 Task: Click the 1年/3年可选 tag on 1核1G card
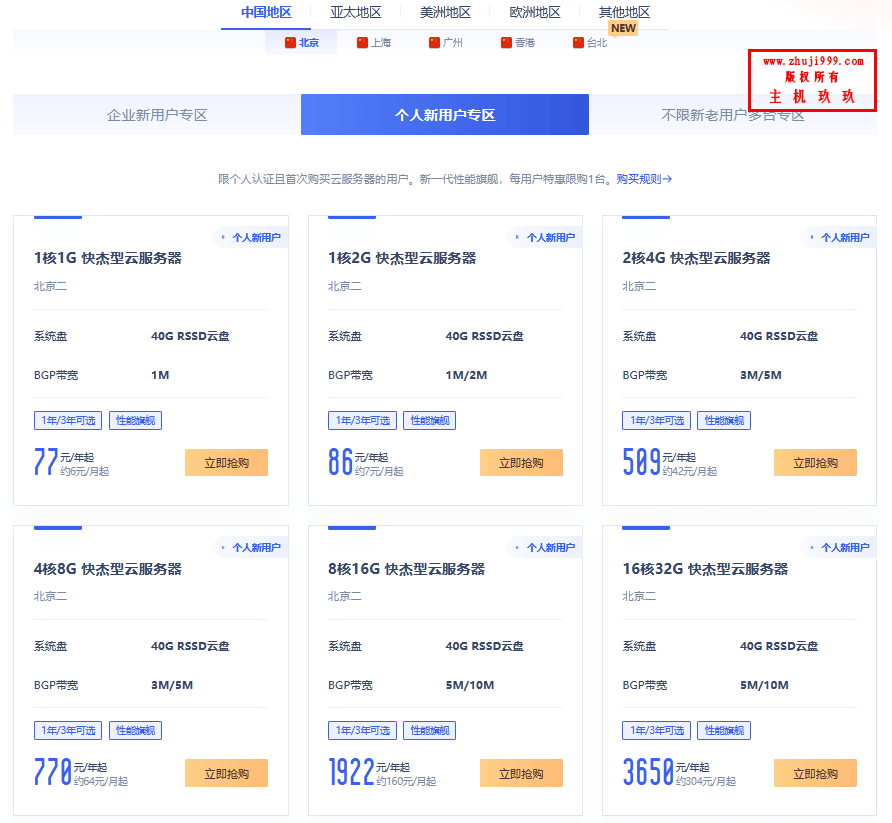68,420
